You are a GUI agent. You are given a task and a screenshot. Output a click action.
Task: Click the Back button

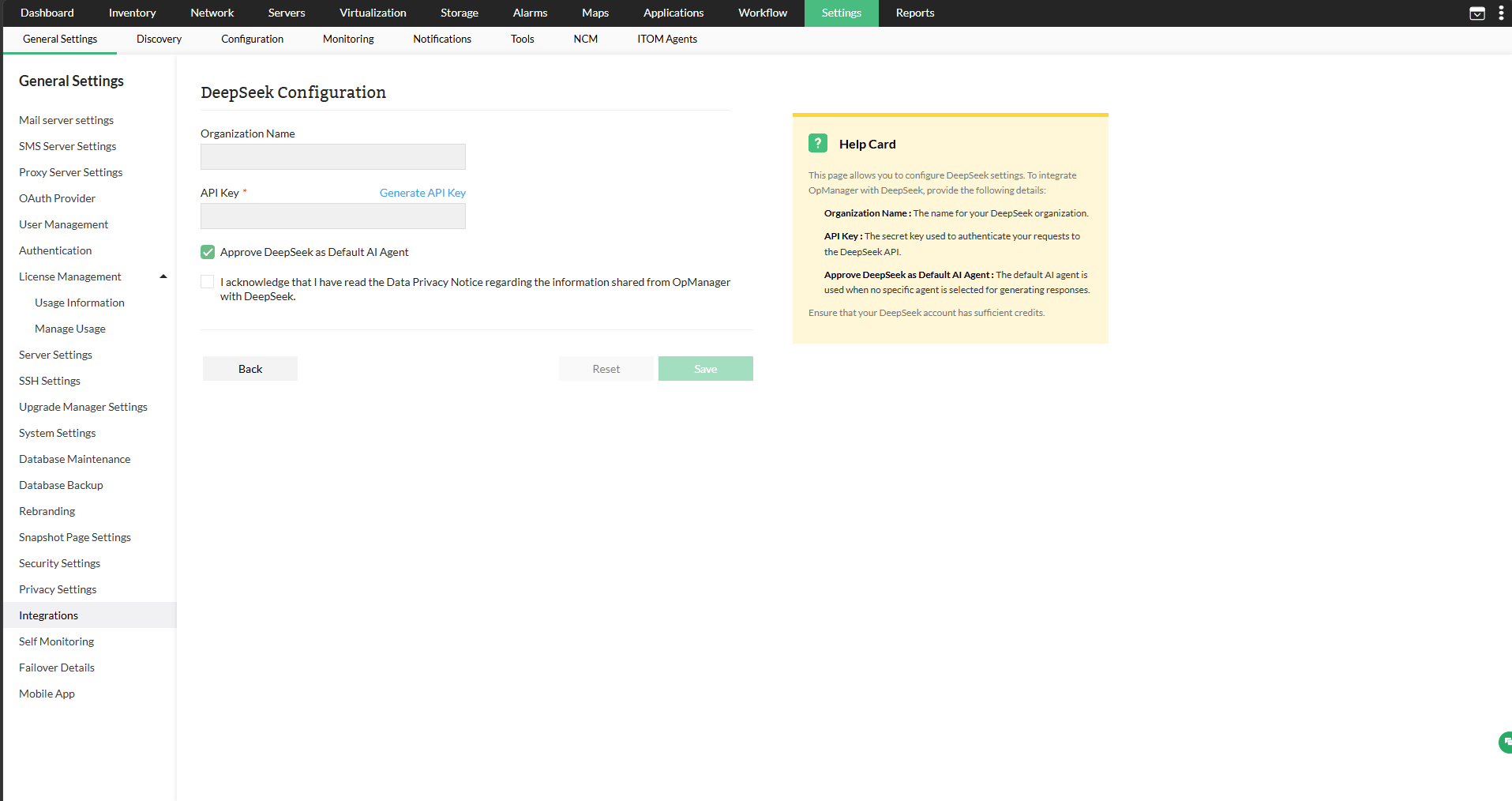(x=250, y=369)
